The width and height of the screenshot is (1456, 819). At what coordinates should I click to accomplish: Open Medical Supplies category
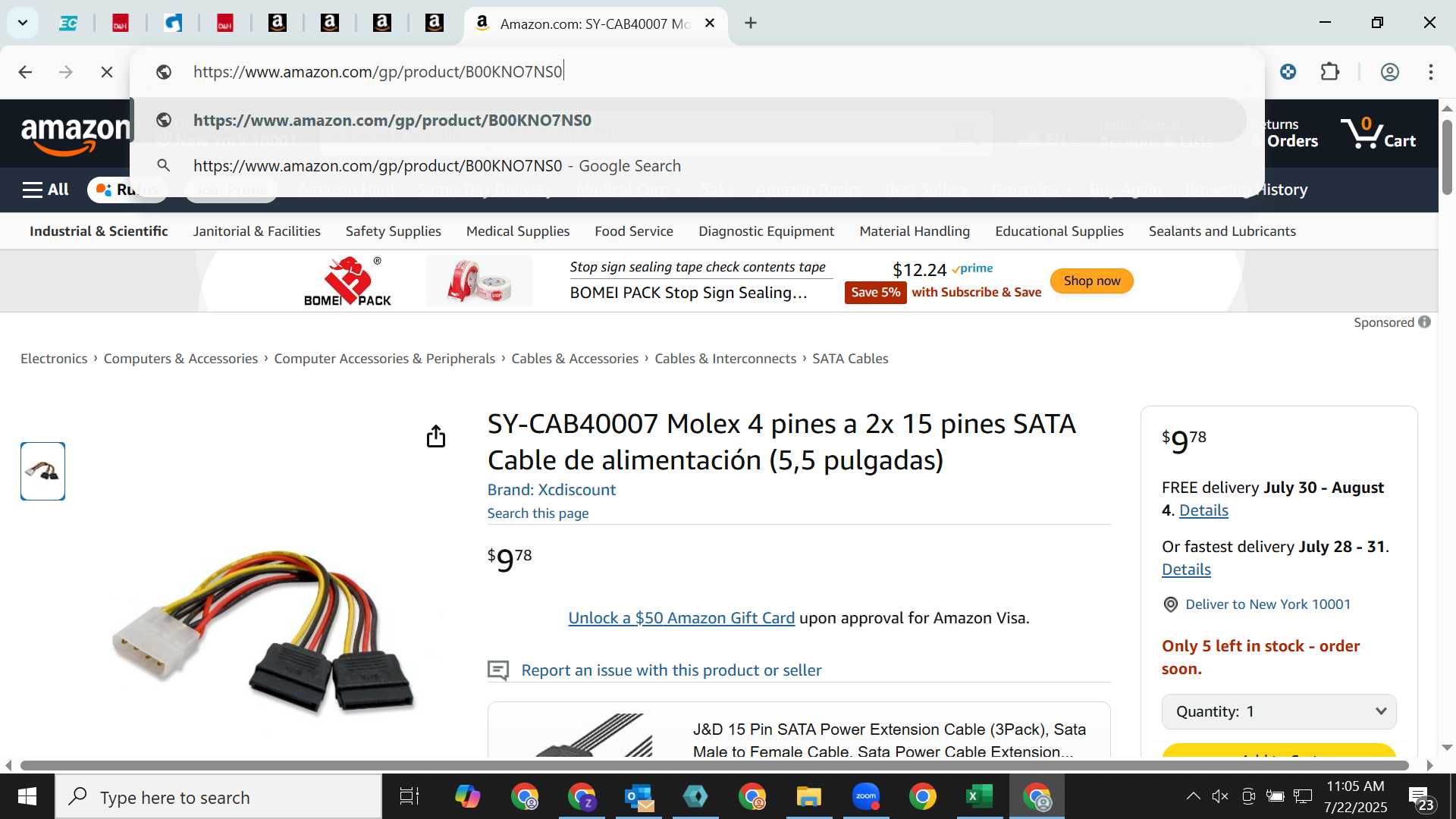518,231
